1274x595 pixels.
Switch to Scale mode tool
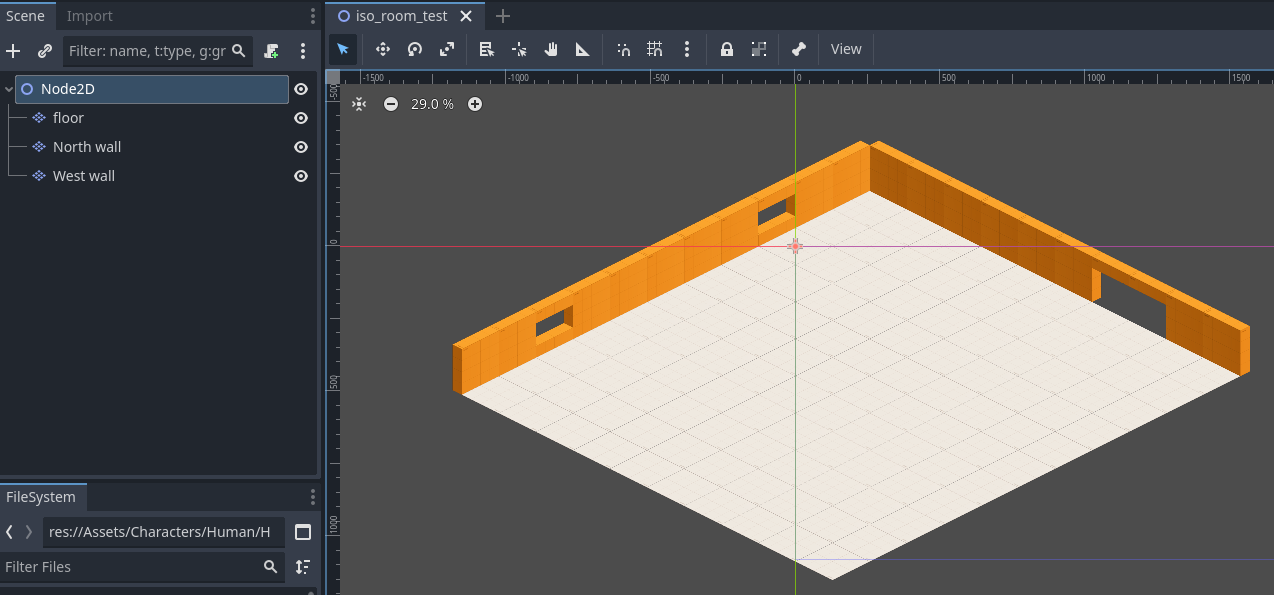click(x=446, y=49)
